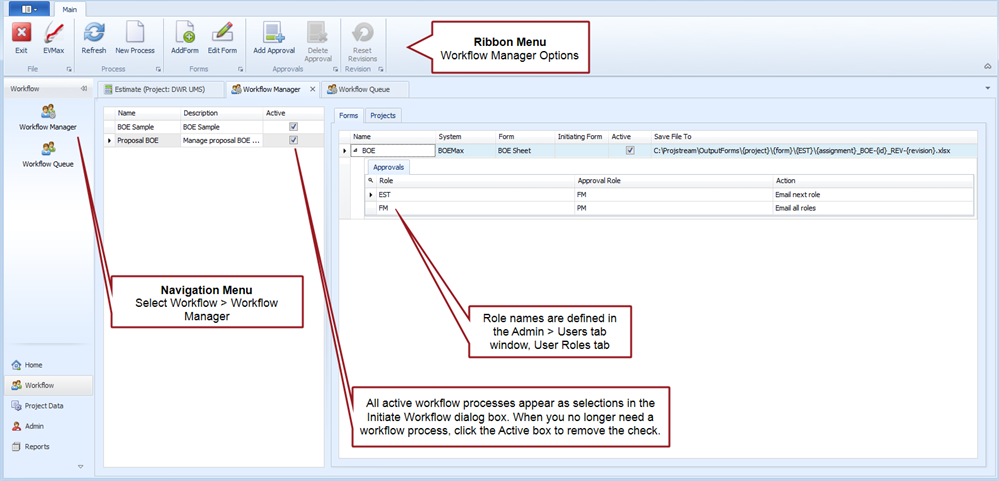Expand navigation menu overflow arrow
The image size is (999, 481).
[x=81, y=466]
